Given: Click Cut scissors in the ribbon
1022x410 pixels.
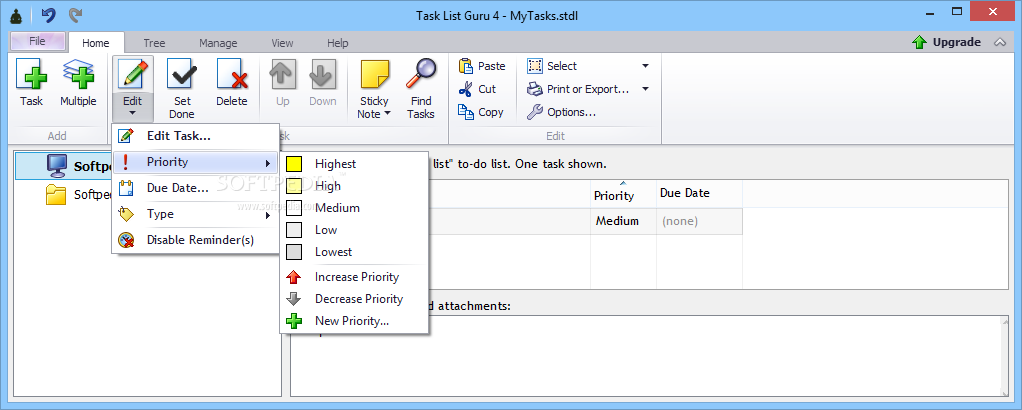Looking at the screenshot, I should tap(478, 89).
